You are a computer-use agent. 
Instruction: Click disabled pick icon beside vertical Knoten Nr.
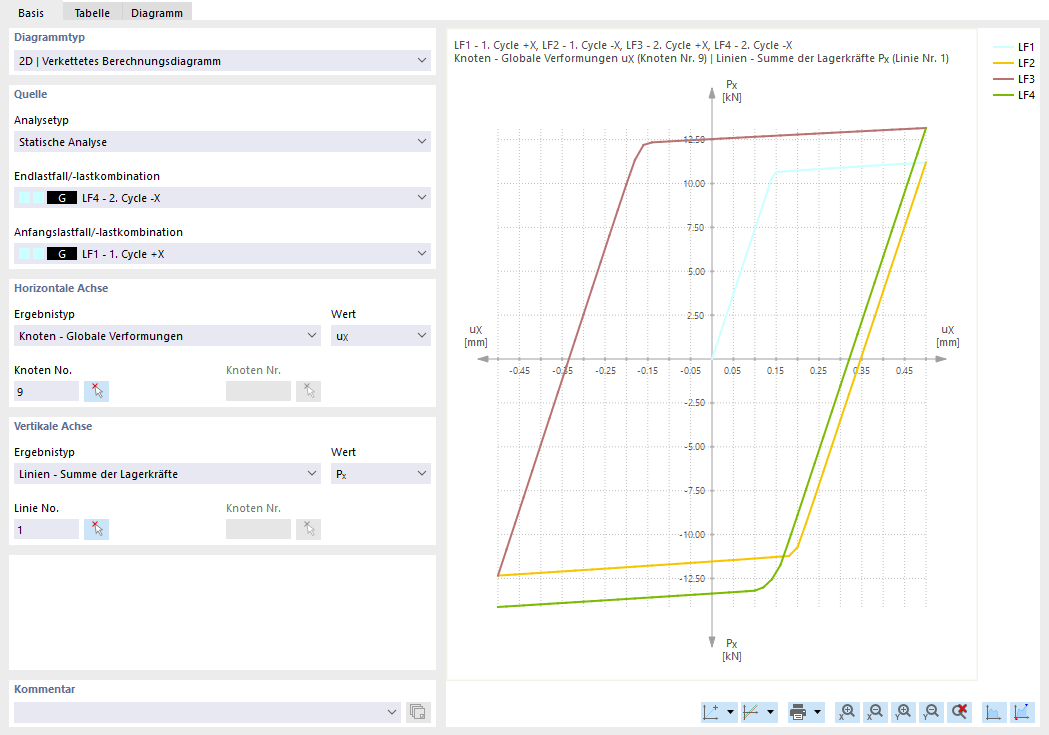click(308, 529)
